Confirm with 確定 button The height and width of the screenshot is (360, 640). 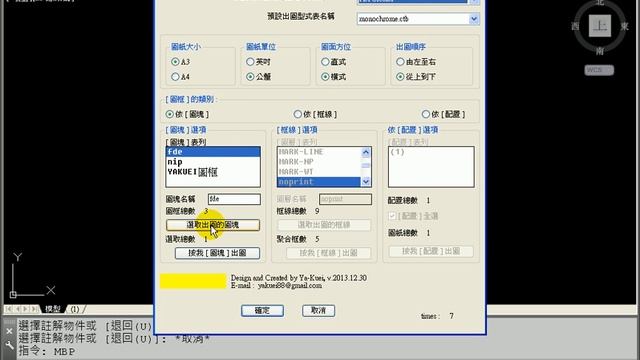click(262, 311)
